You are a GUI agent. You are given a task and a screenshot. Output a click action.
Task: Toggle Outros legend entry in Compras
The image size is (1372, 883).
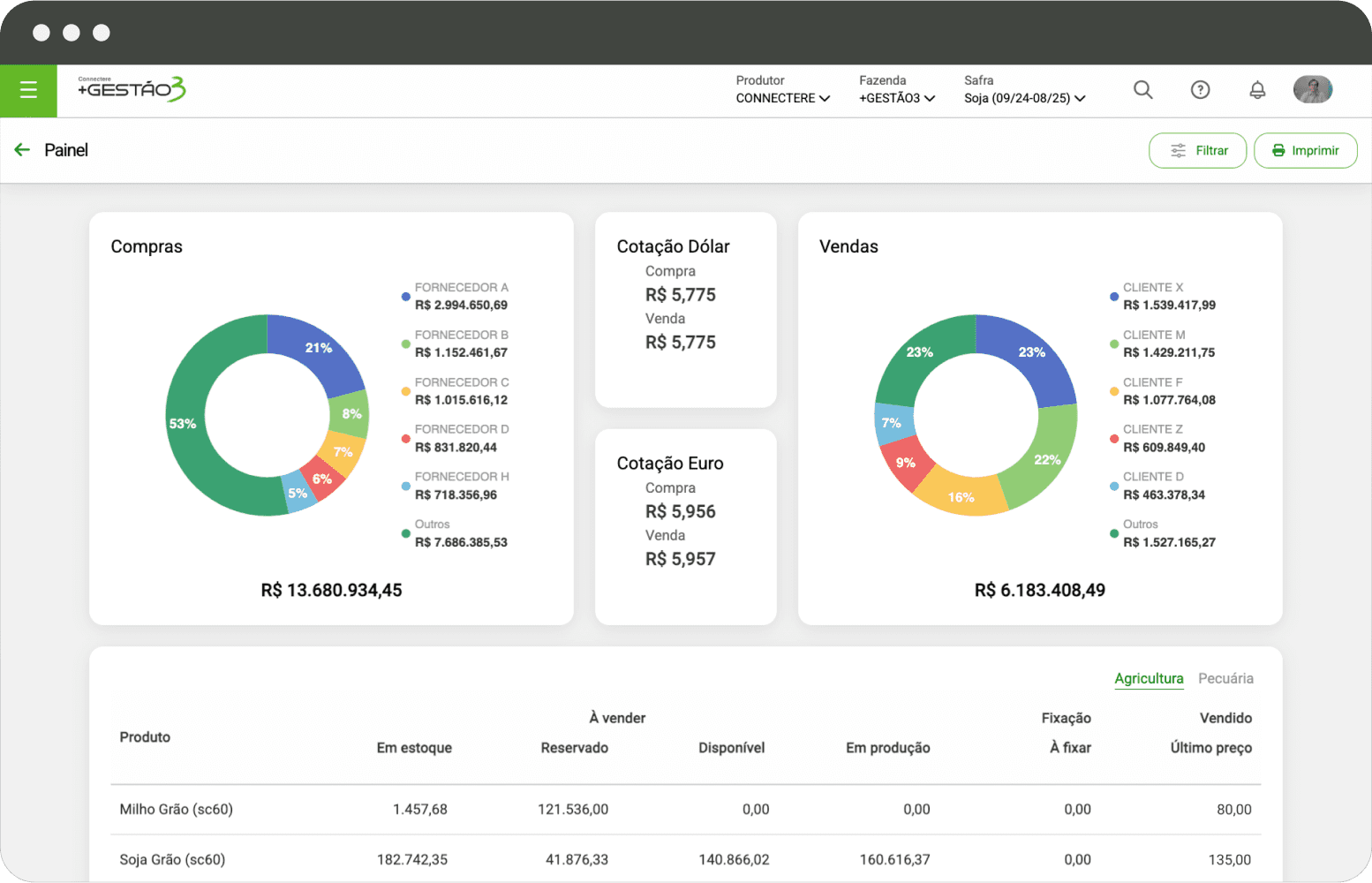406,533
